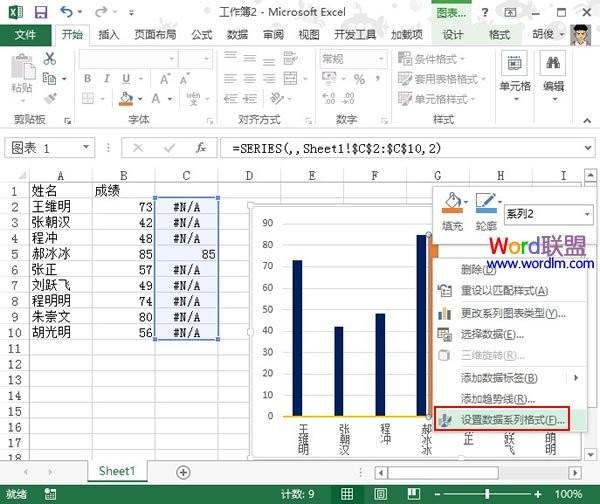Click the Save icon in quick access toolbar
The height and width of the screenshot is (504, 600).
[40, 12]
